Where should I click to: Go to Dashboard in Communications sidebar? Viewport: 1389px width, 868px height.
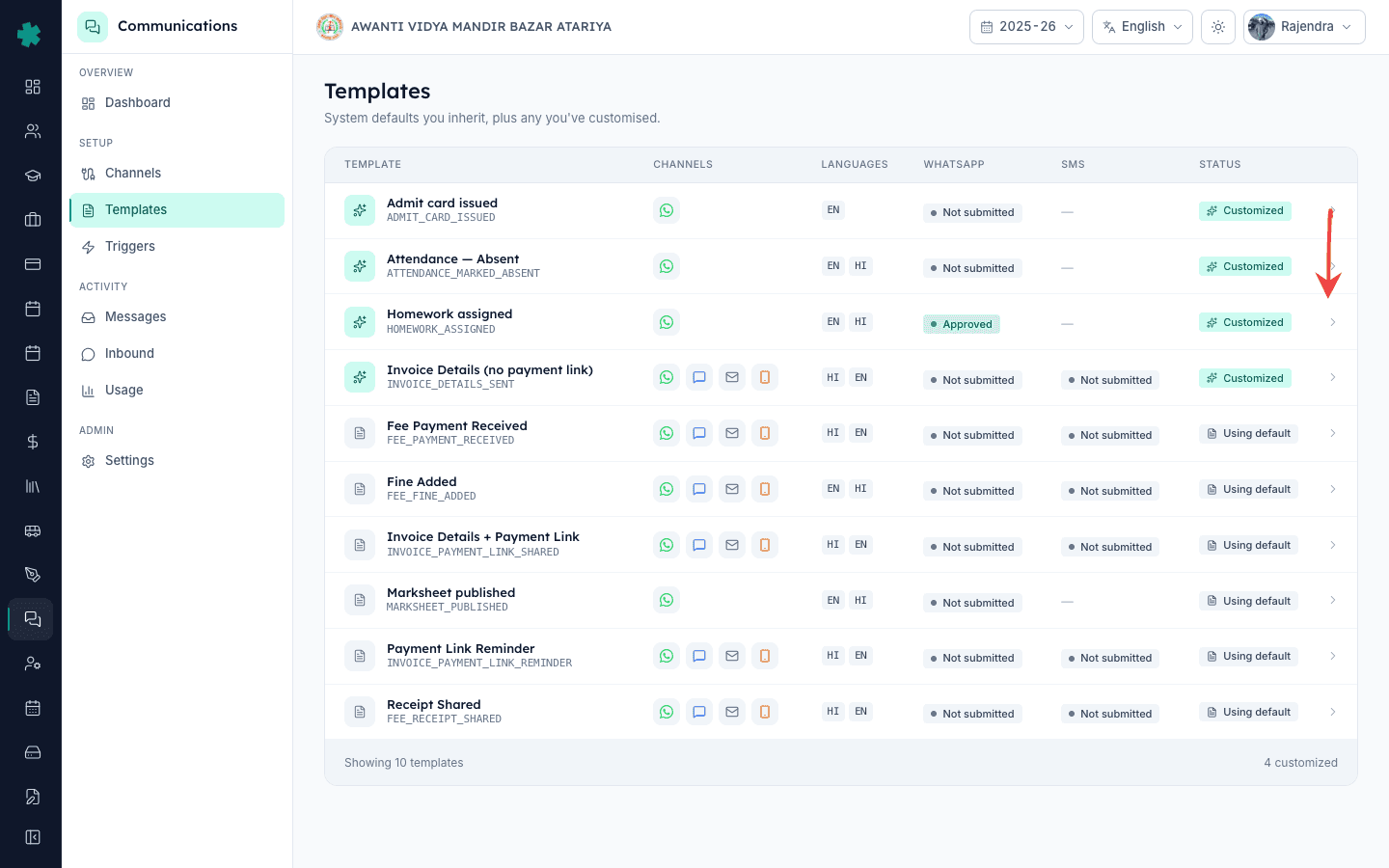click(x=177, y=103)
